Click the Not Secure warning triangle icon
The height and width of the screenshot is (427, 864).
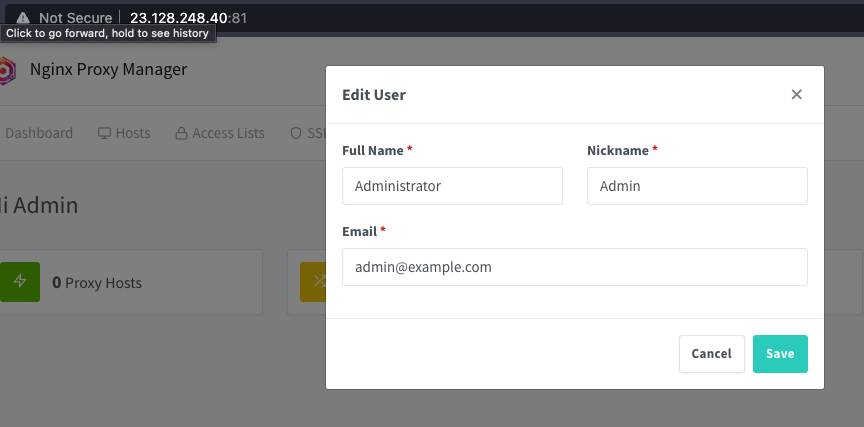point(23,18)
